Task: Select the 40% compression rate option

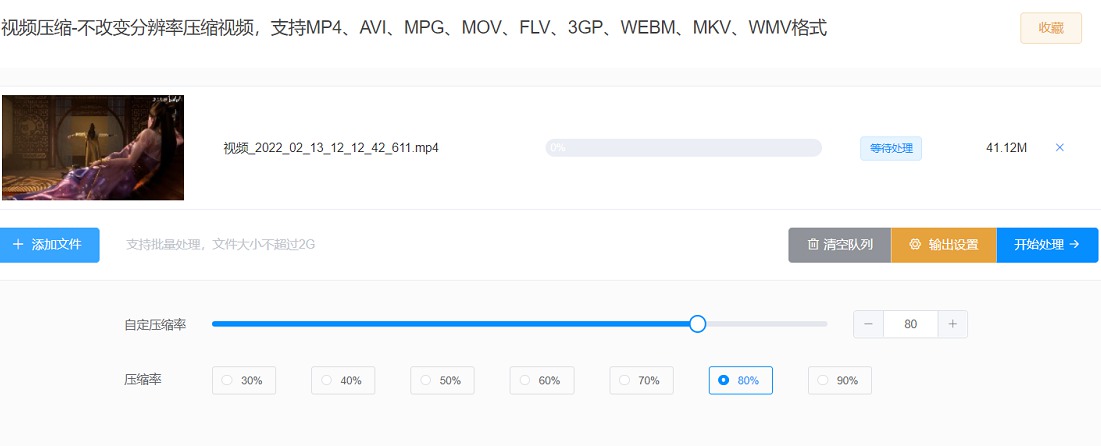Action: 343,380
